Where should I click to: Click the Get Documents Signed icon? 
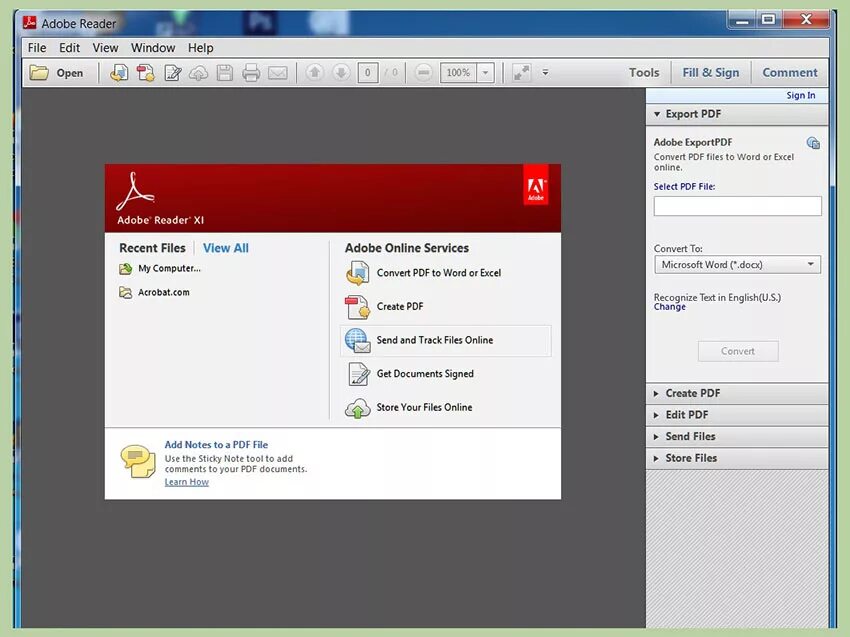coord(358,374)
